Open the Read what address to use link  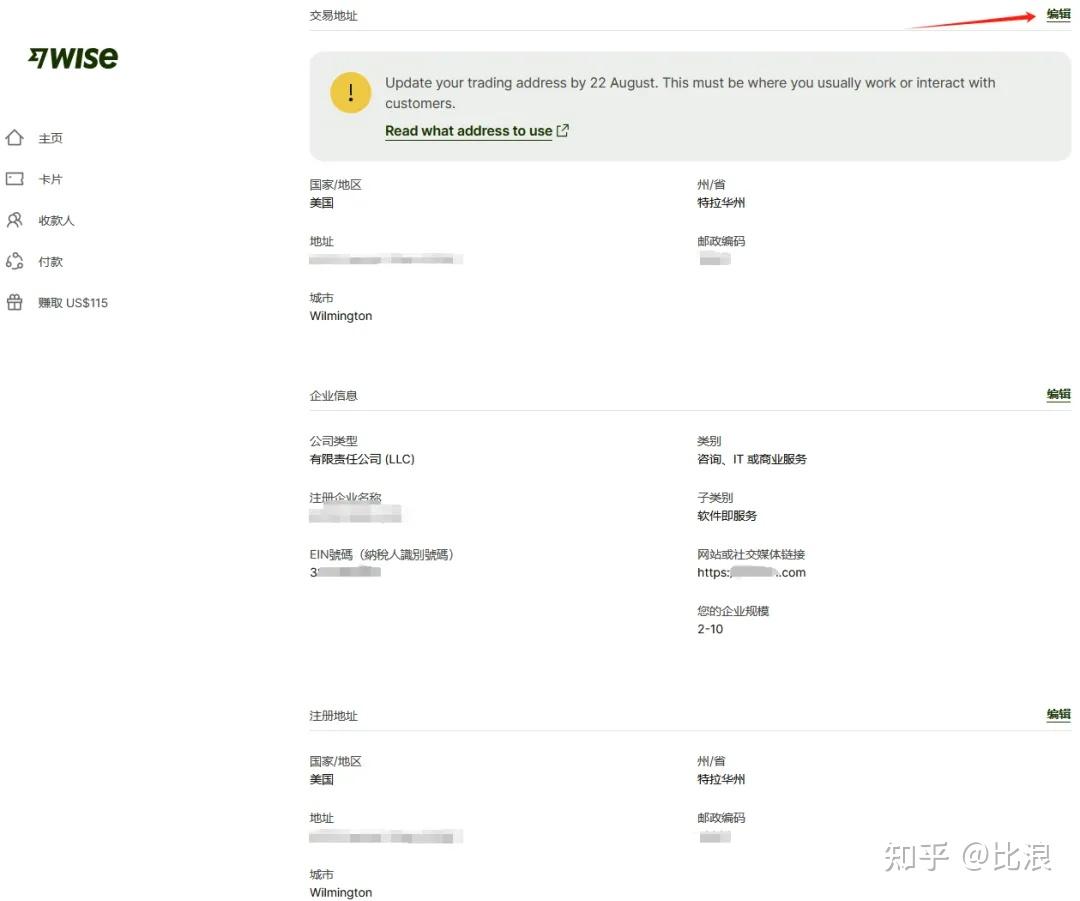point(468,130)
